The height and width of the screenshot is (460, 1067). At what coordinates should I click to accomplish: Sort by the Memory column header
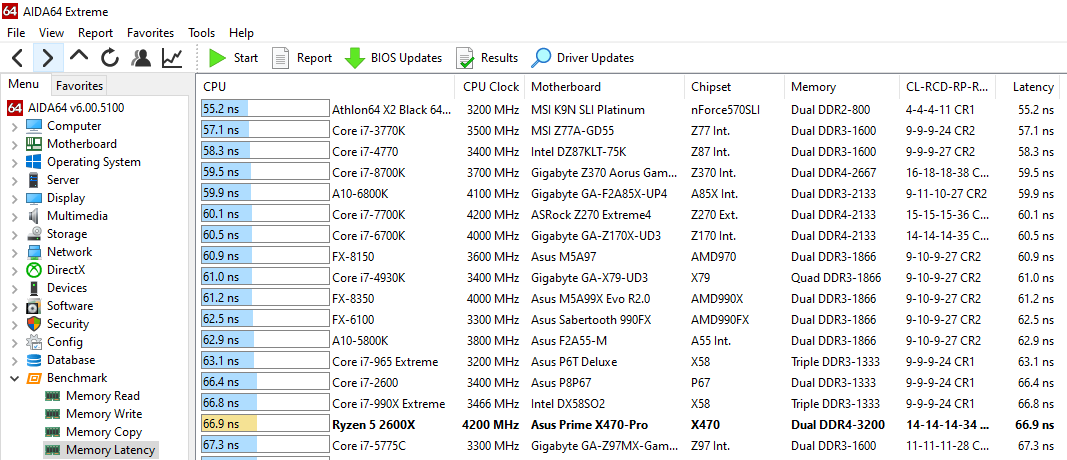point(842,86)
